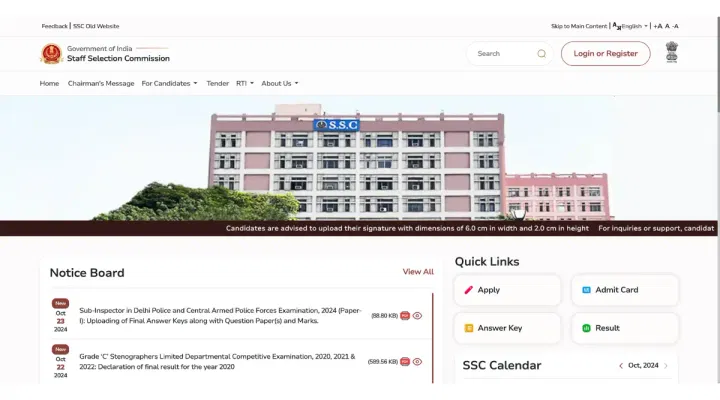Open PDF icon for Grade 'C' Stenographers notice
This screenshot has width=720, height=400.
pyautogui.click(x=405, y=361)
